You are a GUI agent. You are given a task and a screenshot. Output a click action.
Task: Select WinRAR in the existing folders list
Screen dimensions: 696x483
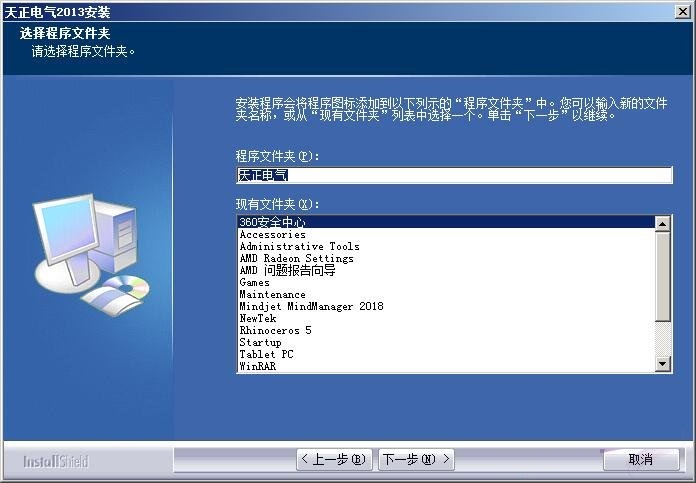(446, 366)
